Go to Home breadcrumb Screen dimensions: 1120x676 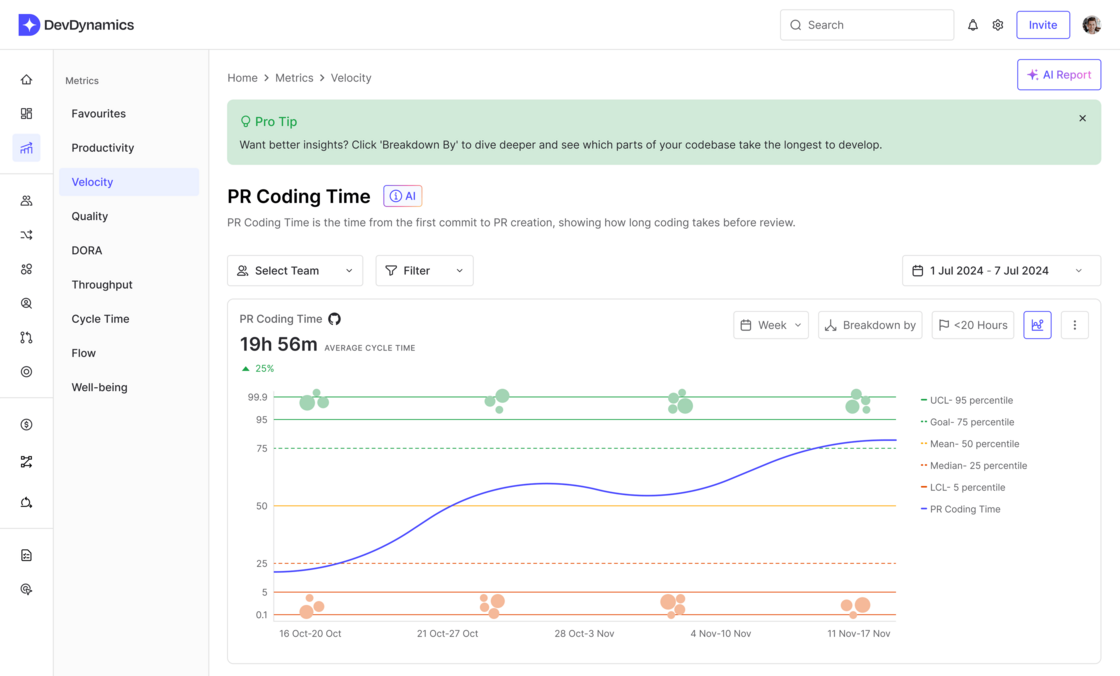(x=242, y=78)
